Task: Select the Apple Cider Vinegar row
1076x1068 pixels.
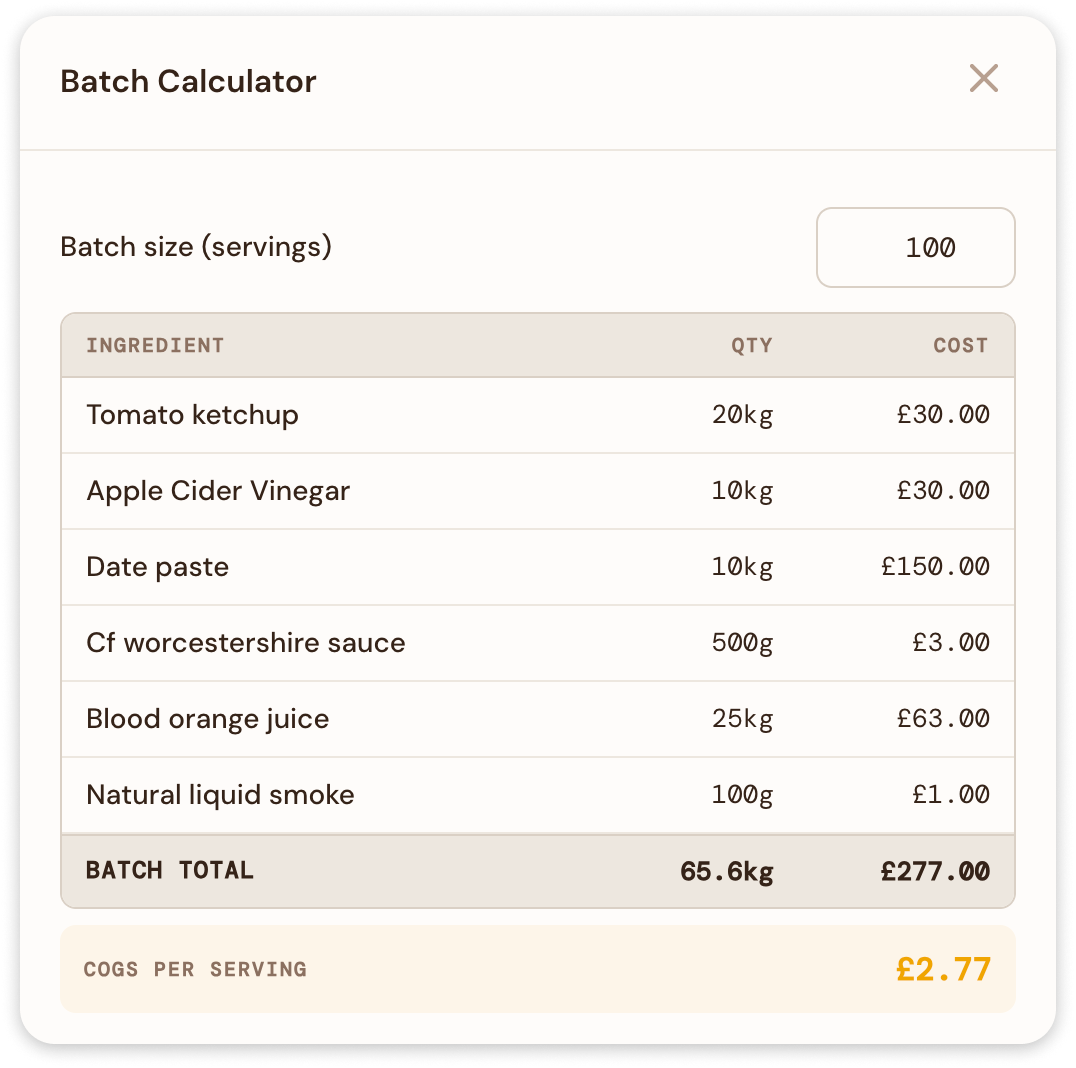Action: 400,491
